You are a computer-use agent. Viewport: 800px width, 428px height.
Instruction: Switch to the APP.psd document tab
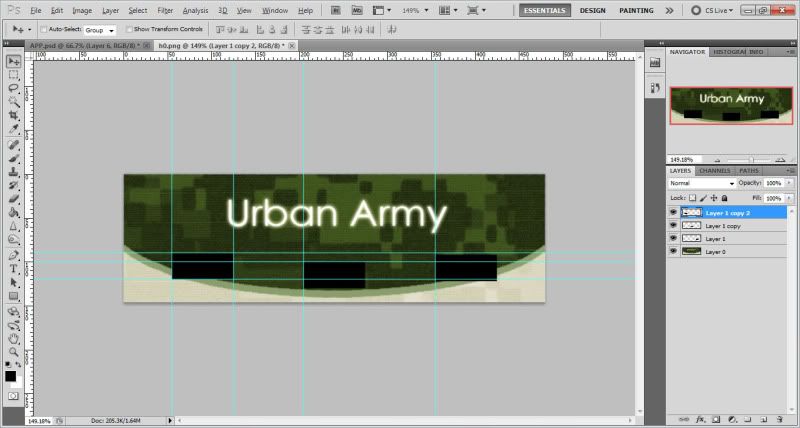[78, 46]
